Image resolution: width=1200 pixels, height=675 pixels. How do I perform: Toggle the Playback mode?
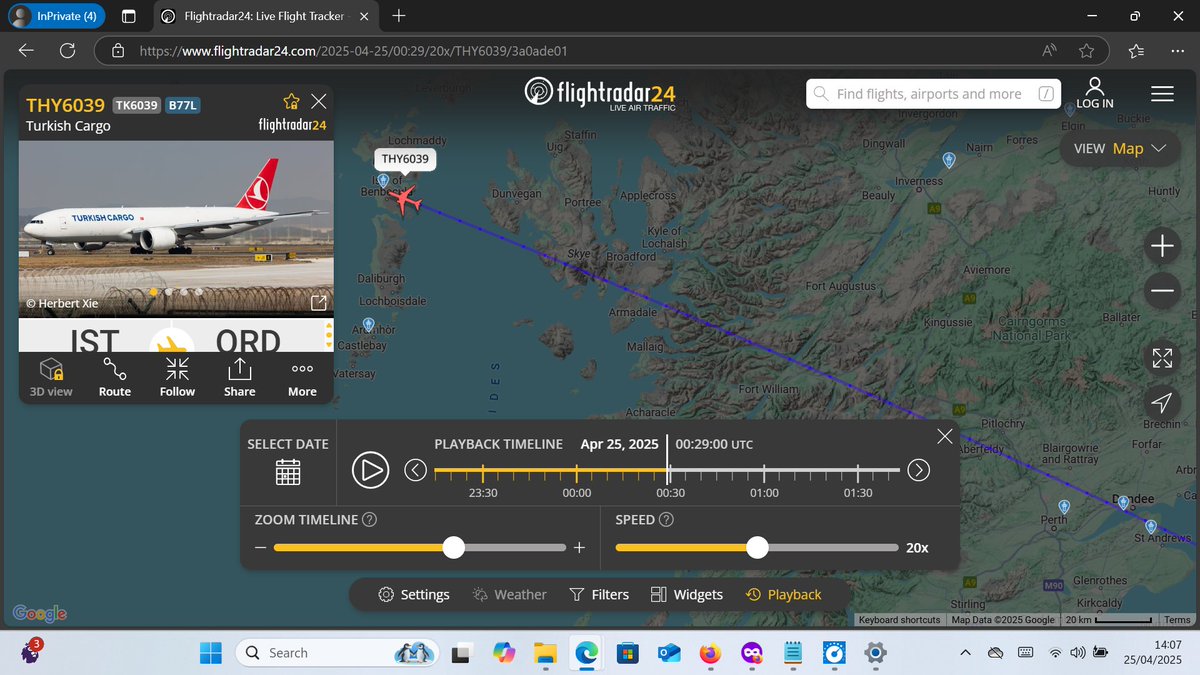pyautogui.click(x=783, y=595)
